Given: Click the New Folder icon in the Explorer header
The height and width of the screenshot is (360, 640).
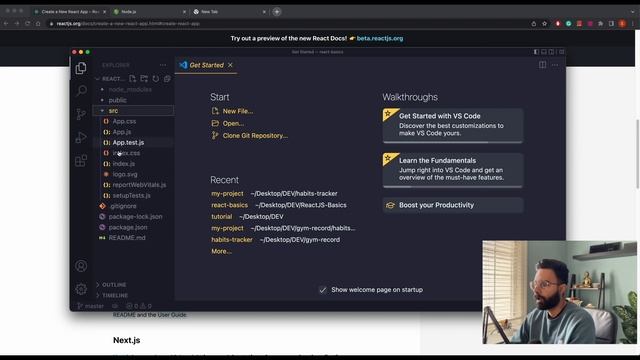Looking at the screenshot, I should coord(144,78).
